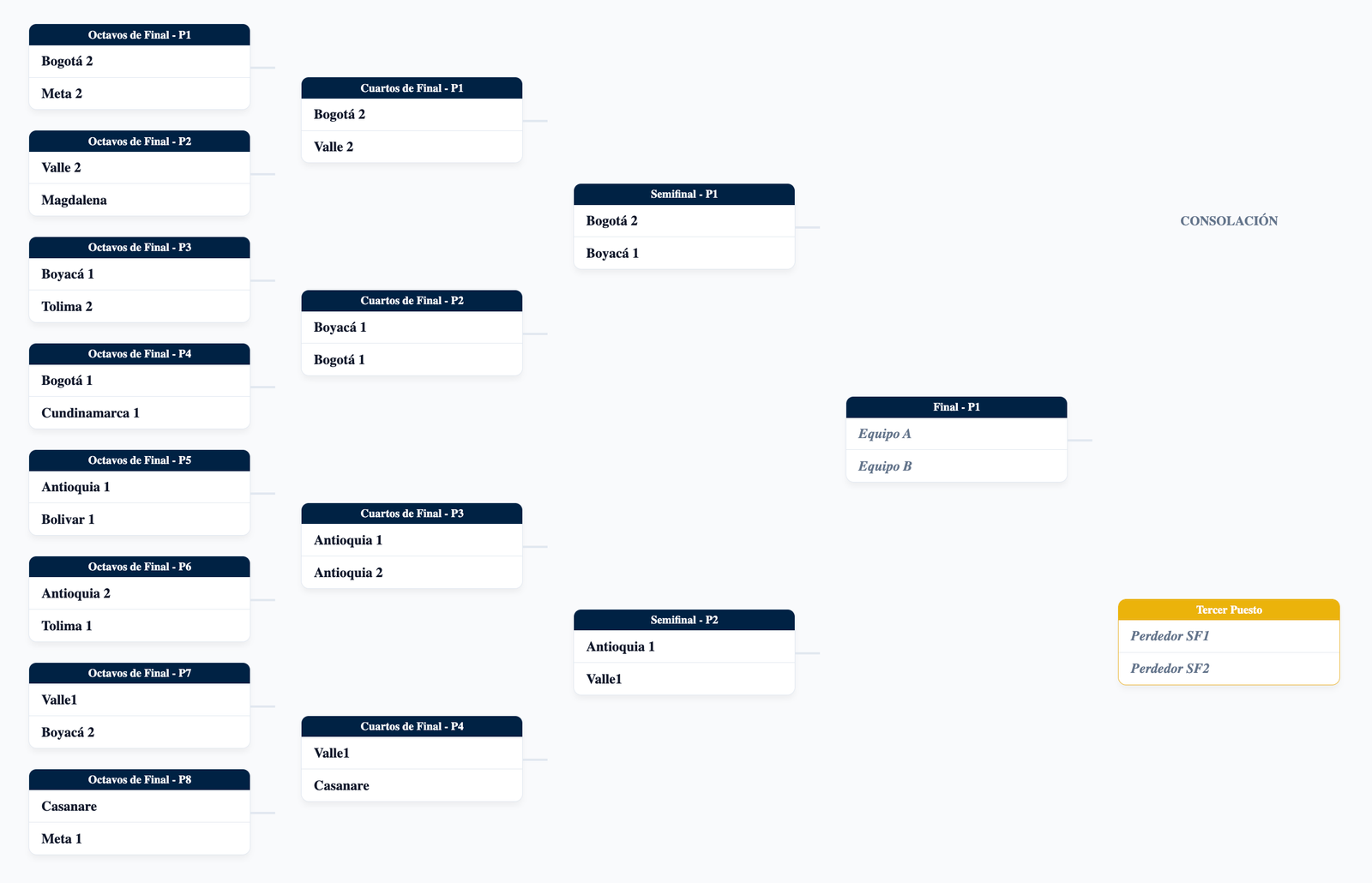Click Casanare in Cuartos P4
This screenshot has width=1372, height=883.
pos(412,785)
